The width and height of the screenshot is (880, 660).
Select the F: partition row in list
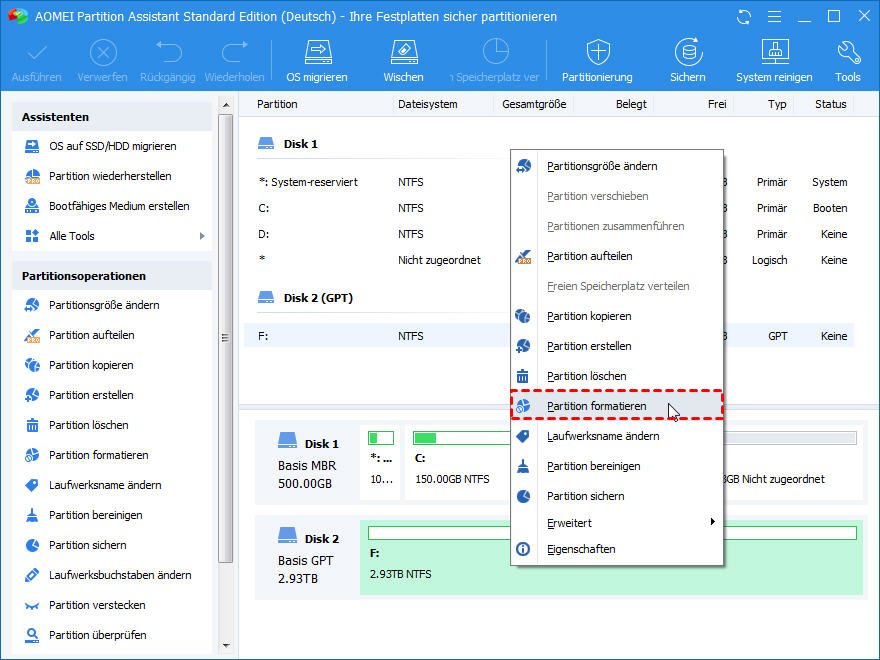[x=549, y=336]
